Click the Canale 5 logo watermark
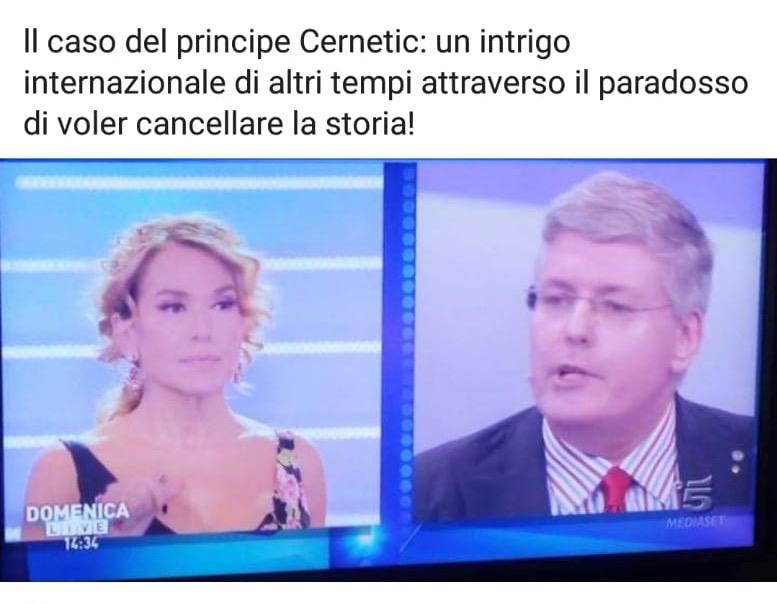Screen dimensions: 777x604 697,494
